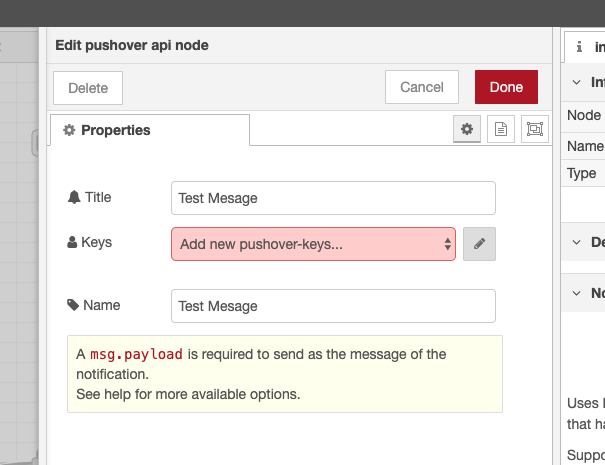Open the node description document icon

point(501,130)
